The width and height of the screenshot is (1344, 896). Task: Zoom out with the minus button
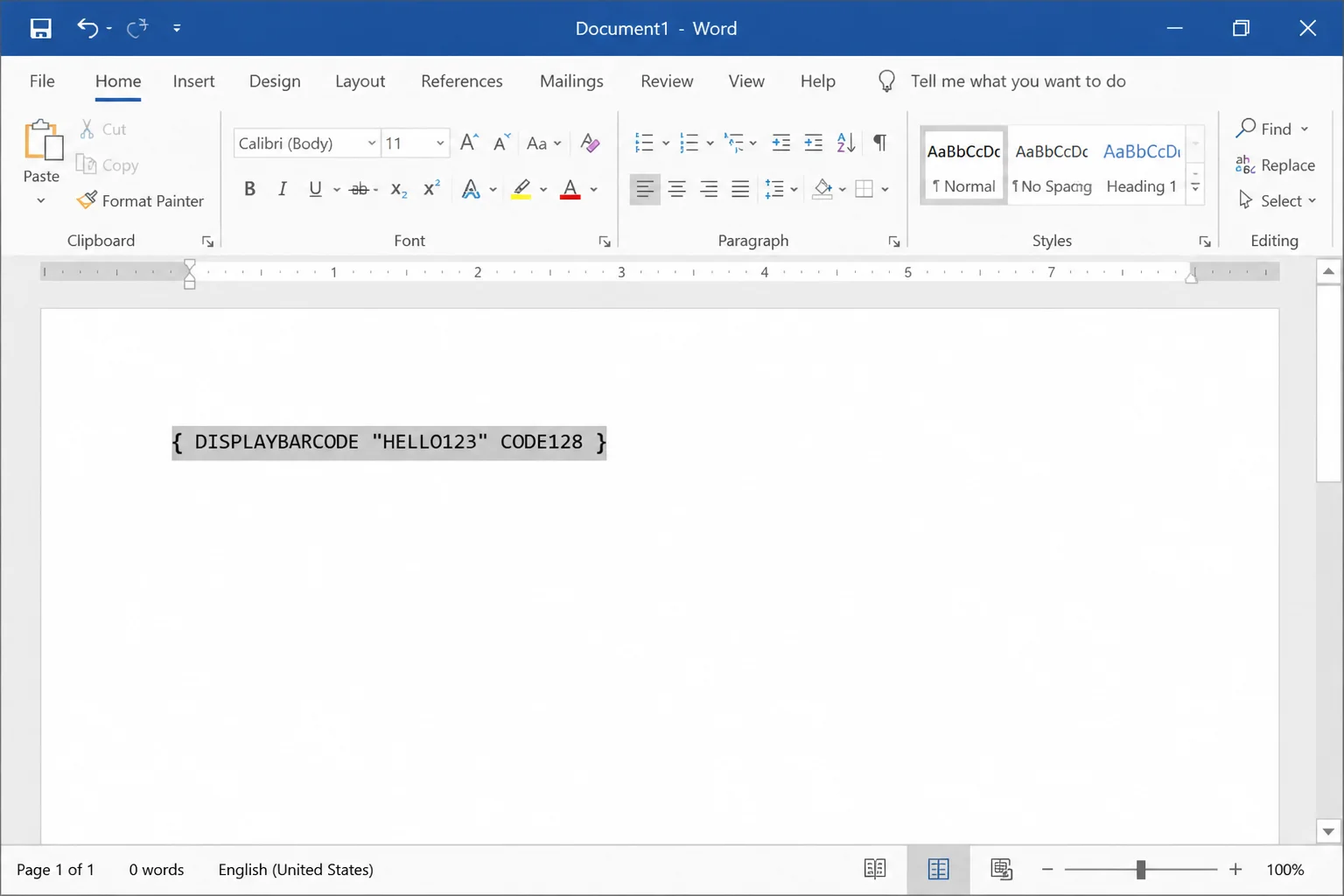point(1047,869)
